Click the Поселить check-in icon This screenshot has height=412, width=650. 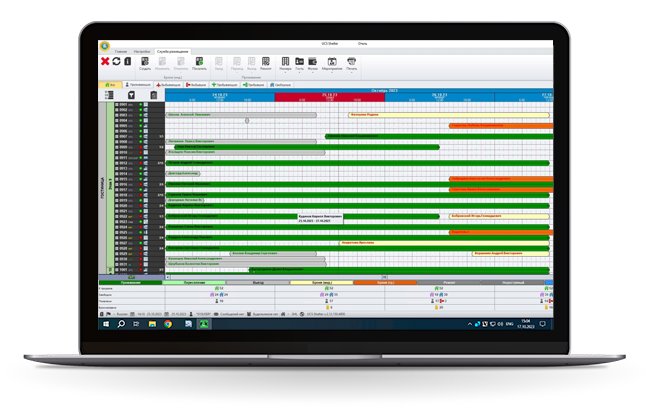click(199, 63)
